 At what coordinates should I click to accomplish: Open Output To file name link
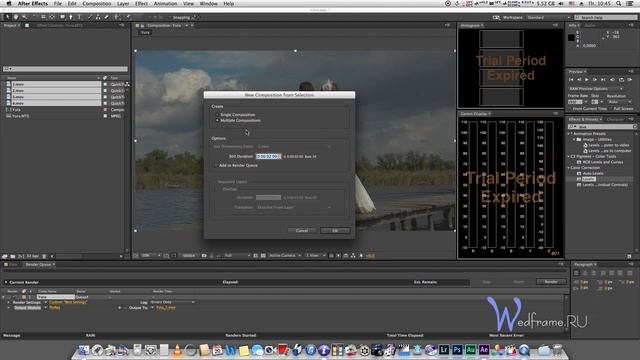pyautogui.click(x=166, y=308)
